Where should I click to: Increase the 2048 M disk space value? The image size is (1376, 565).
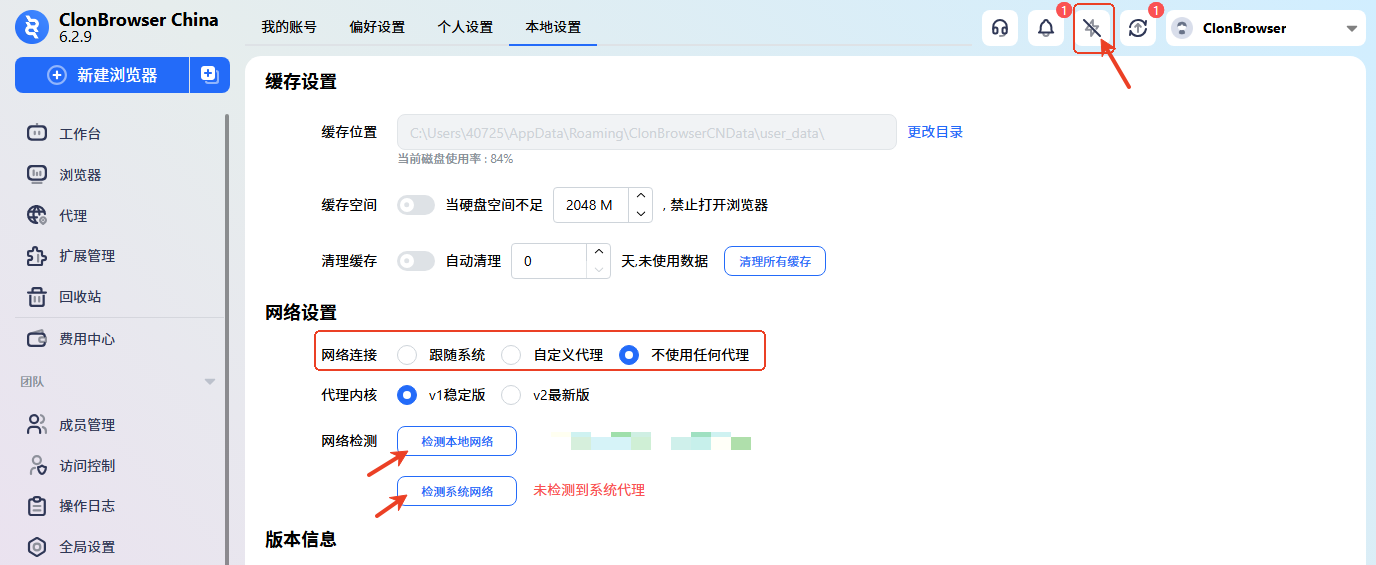640,196
